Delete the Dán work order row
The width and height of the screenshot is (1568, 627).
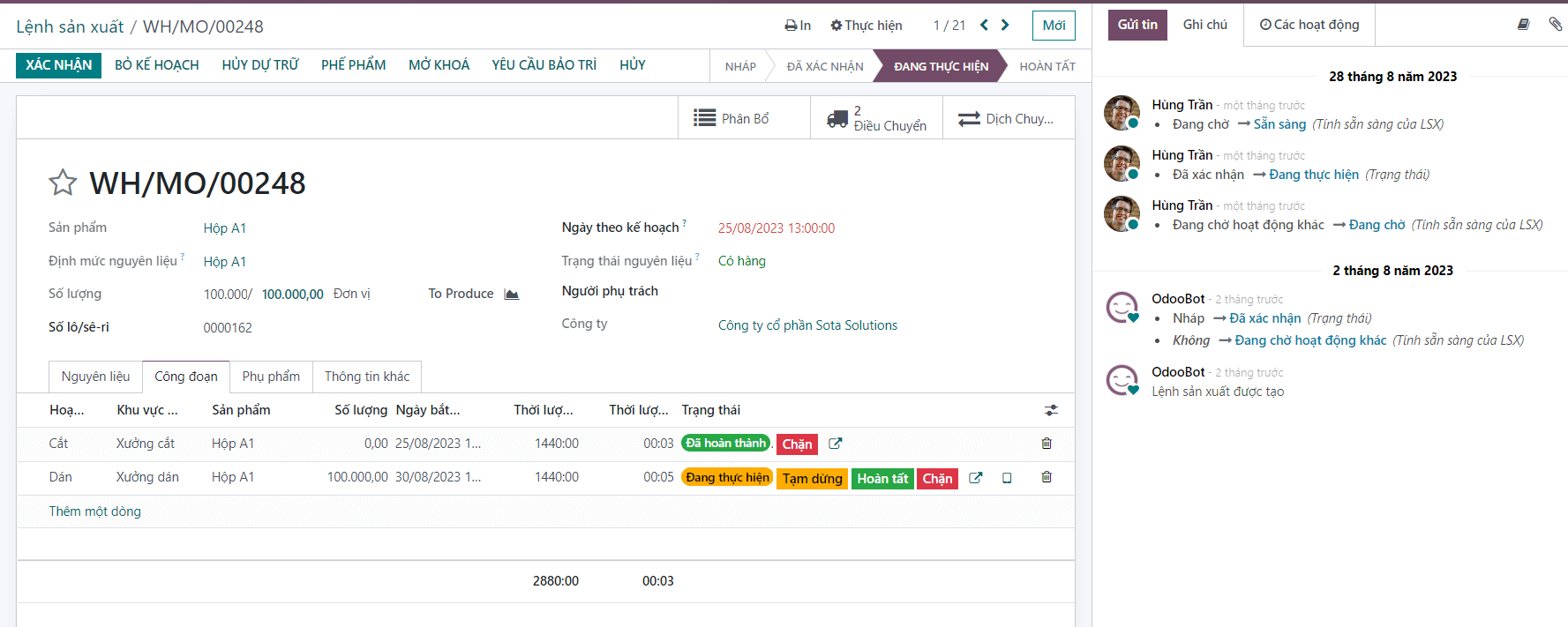coord(1047,477)
